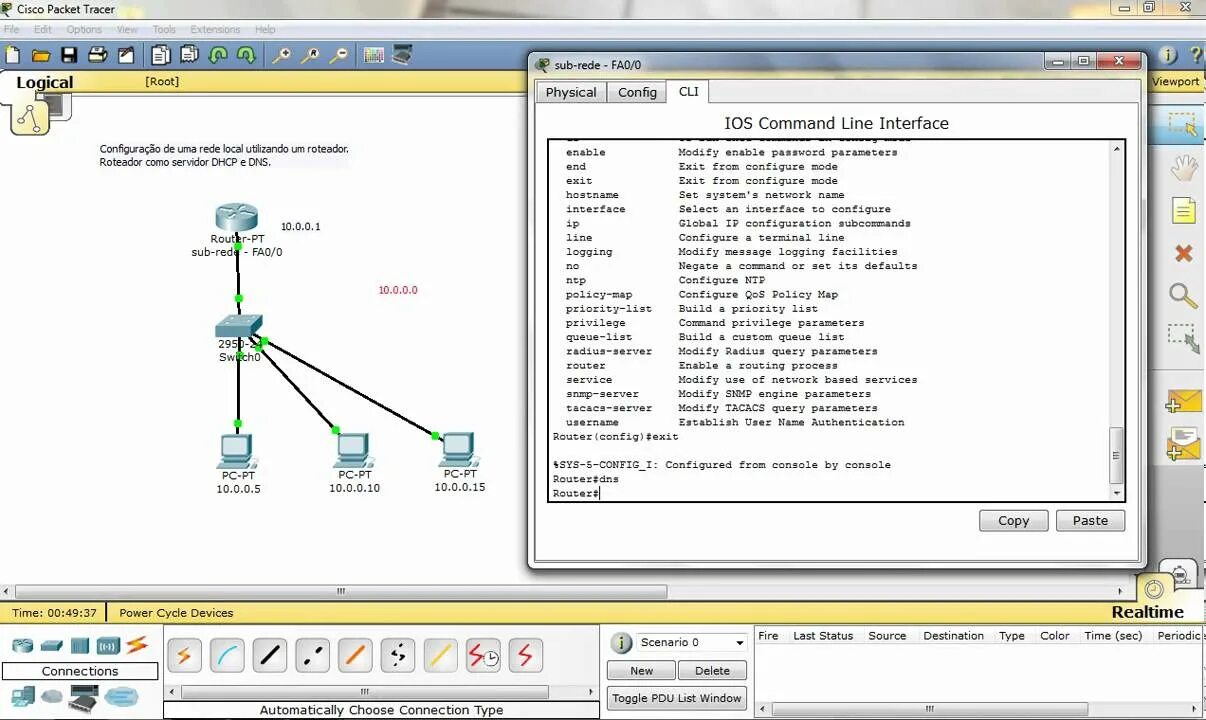Image resolution: width=1206 pixels, height=720 pixels.
Task: Add a Complex PDU envelope
Action: point(1183,444)
